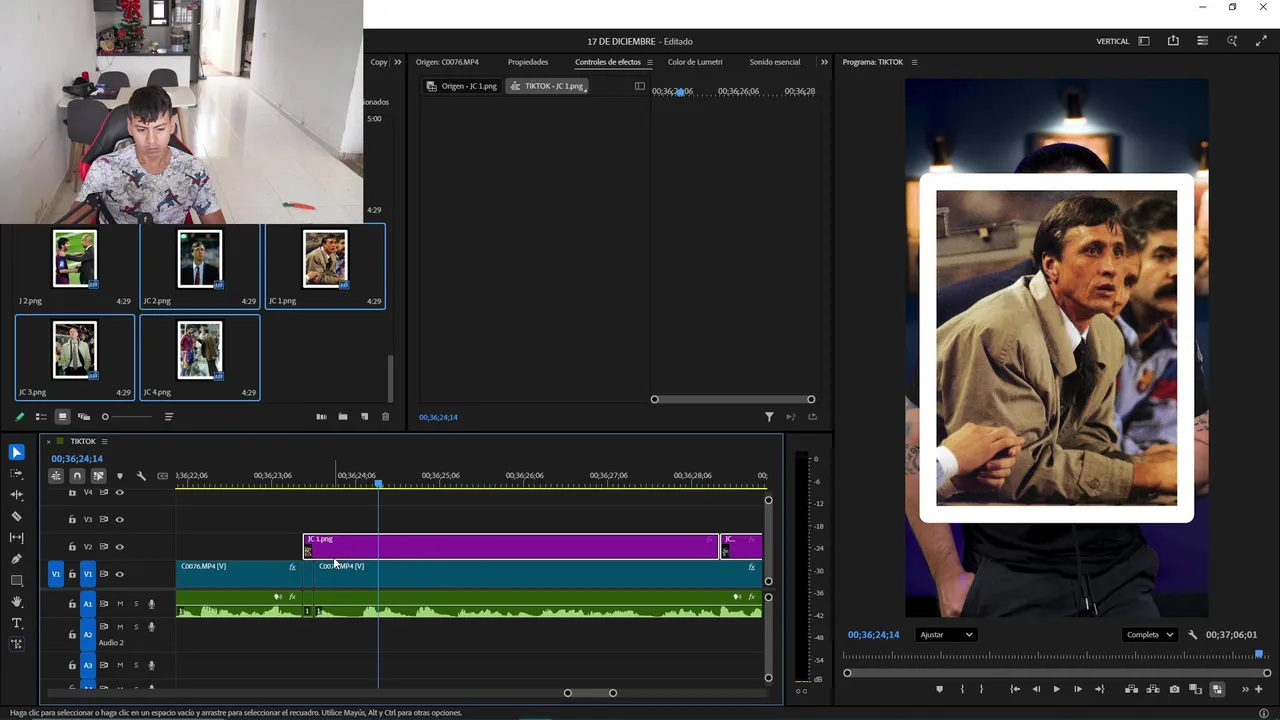Step back one frame in Program monitor
1280x720 pixels.
pos(1036,689)
